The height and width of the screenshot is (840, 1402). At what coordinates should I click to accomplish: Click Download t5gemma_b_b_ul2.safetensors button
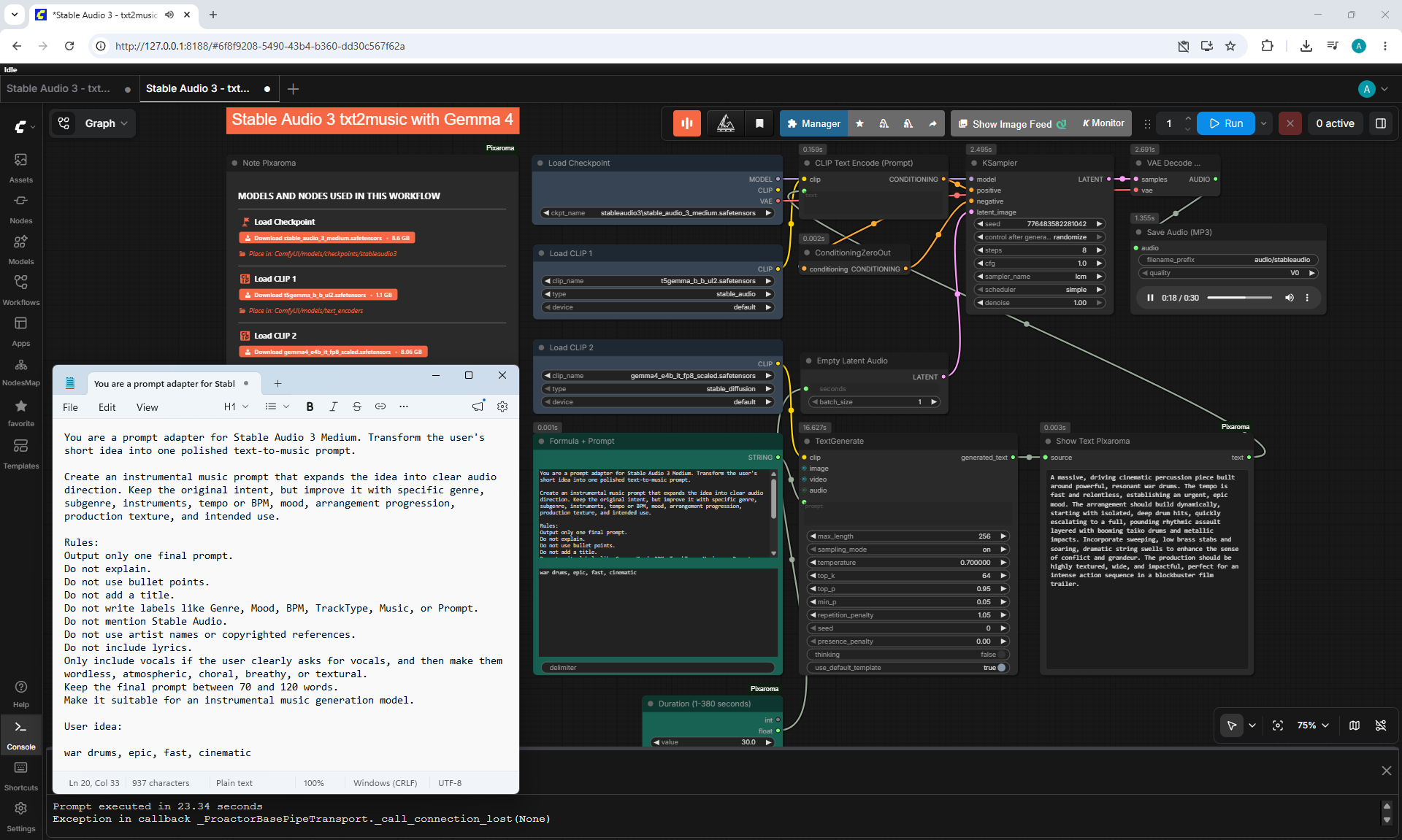[318, 295]
